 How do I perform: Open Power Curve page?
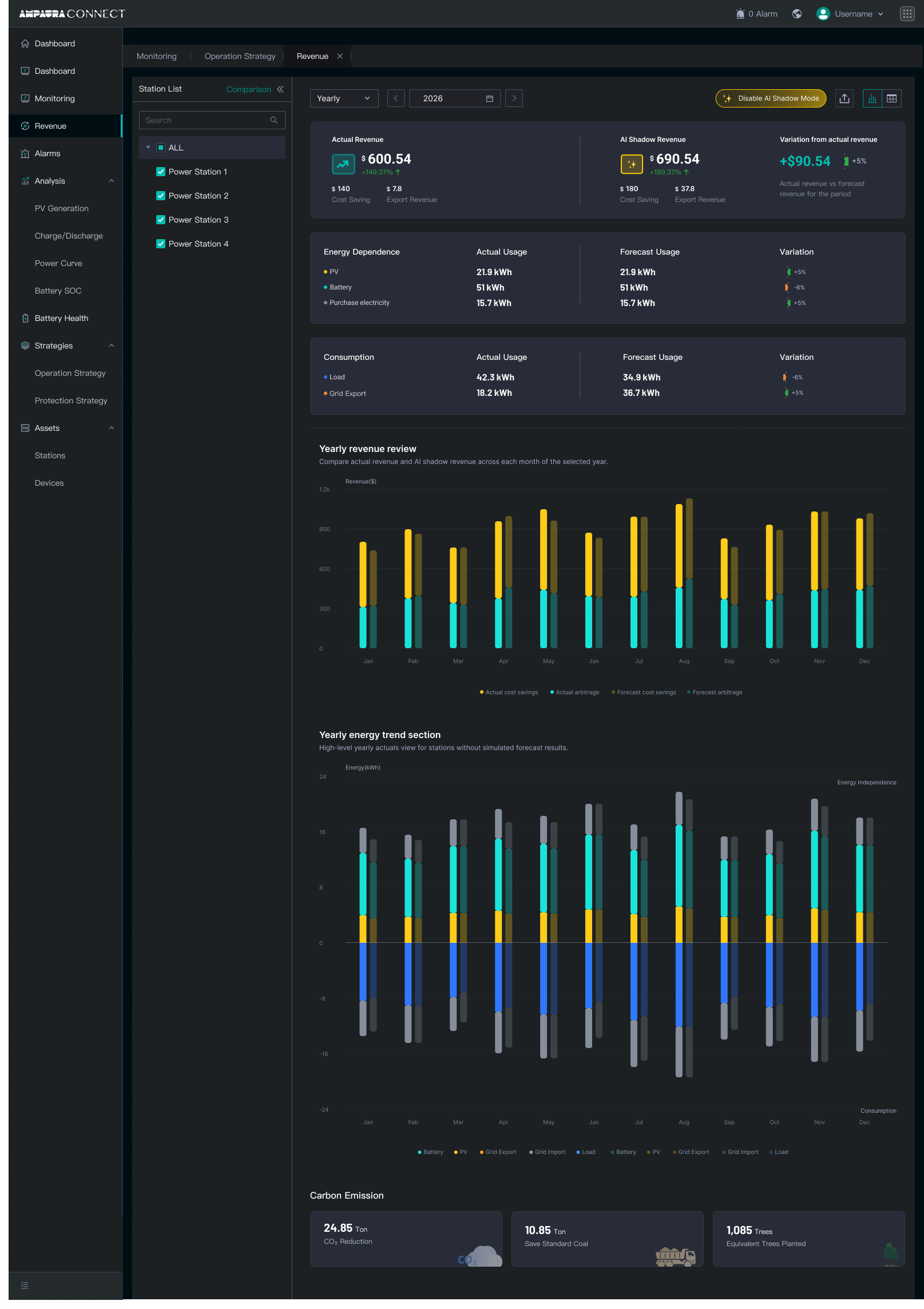58,263
